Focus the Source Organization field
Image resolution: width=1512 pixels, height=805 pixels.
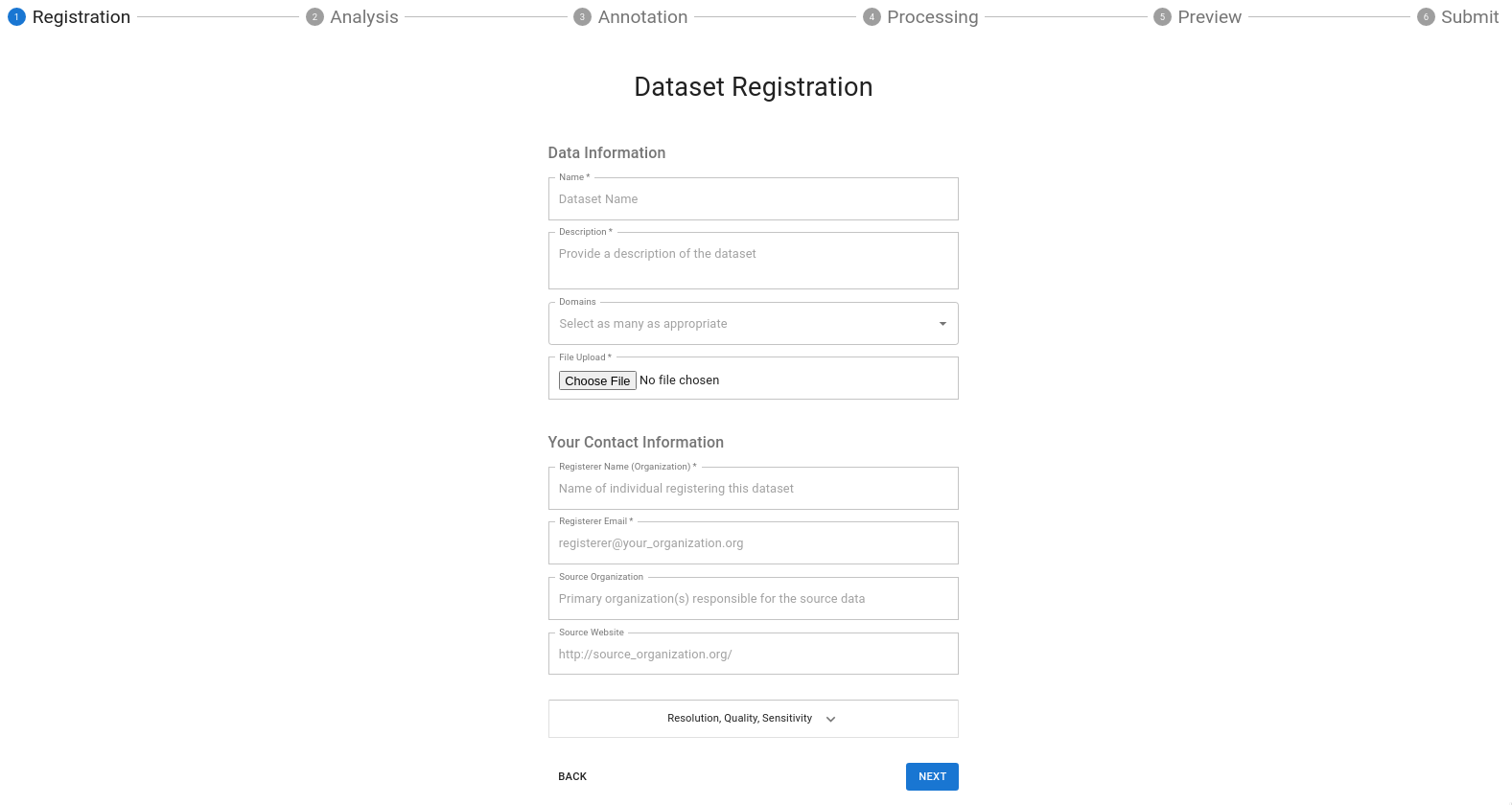pyautogui.click(x=753, y=599)
